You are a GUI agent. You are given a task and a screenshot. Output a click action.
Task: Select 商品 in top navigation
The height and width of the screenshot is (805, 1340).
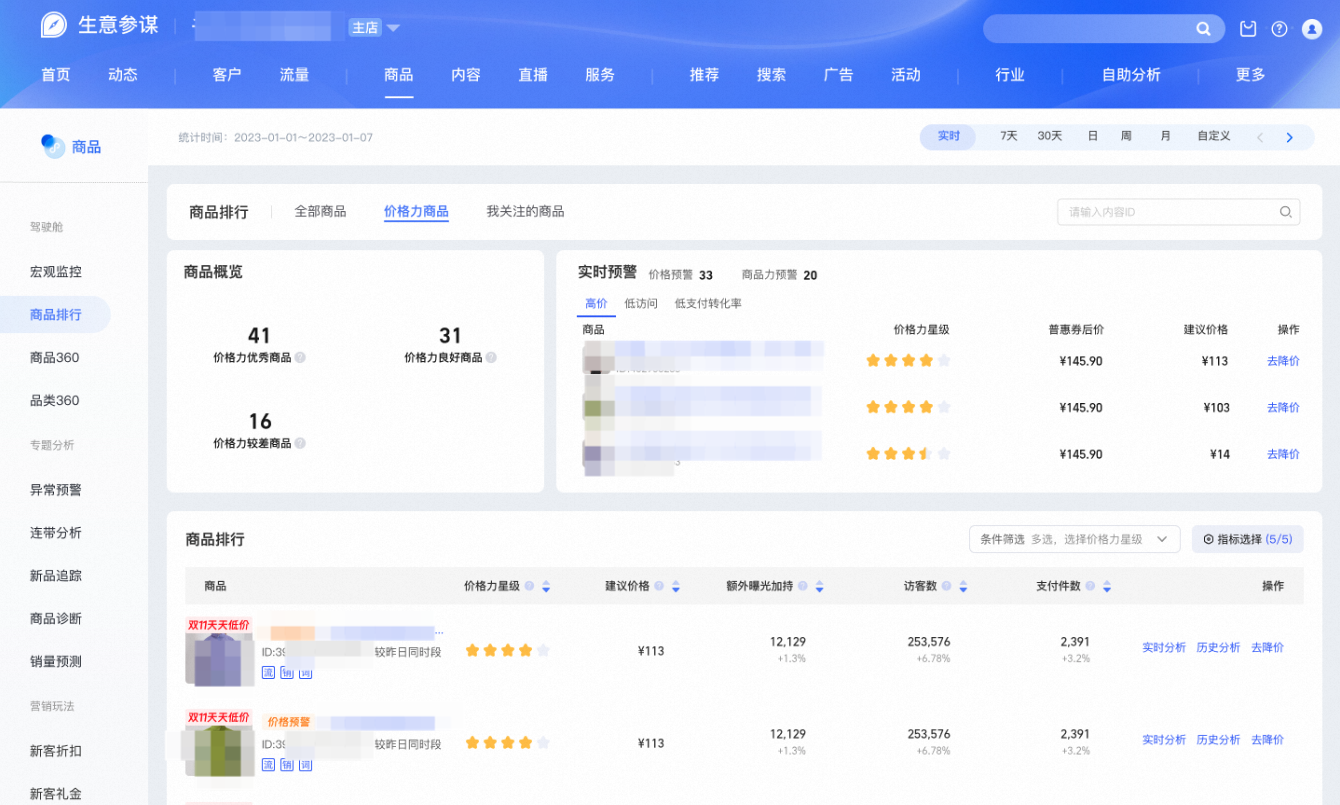pos(399,74)
